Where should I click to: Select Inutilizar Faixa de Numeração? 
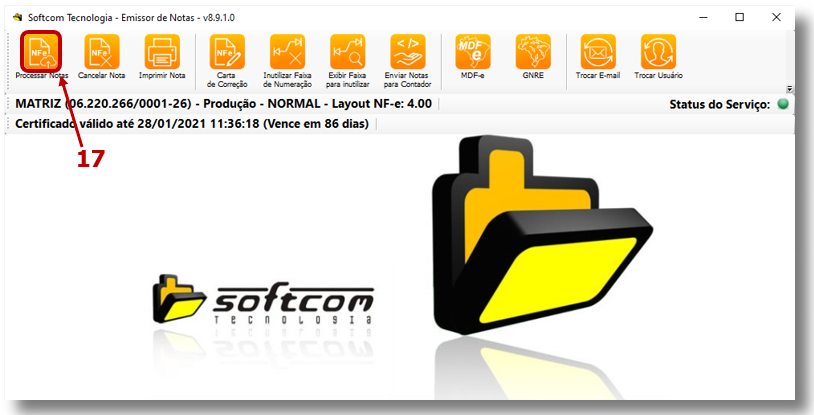(x=287, y=50)
